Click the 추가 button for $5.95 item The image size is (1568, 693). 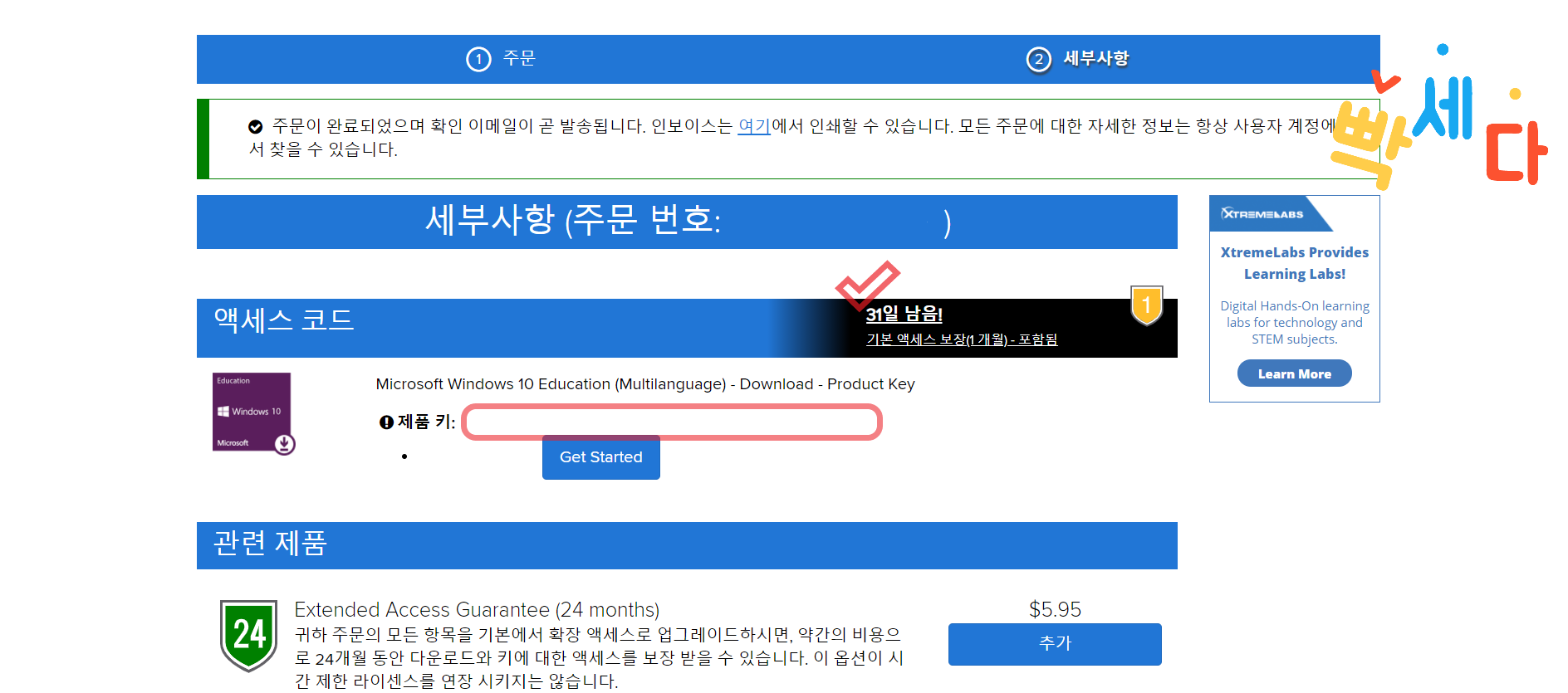pos(1055,644)
